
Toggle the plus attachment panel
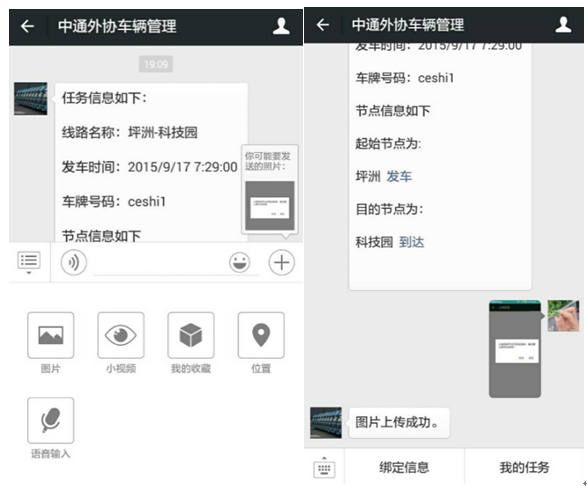point(282,262)
